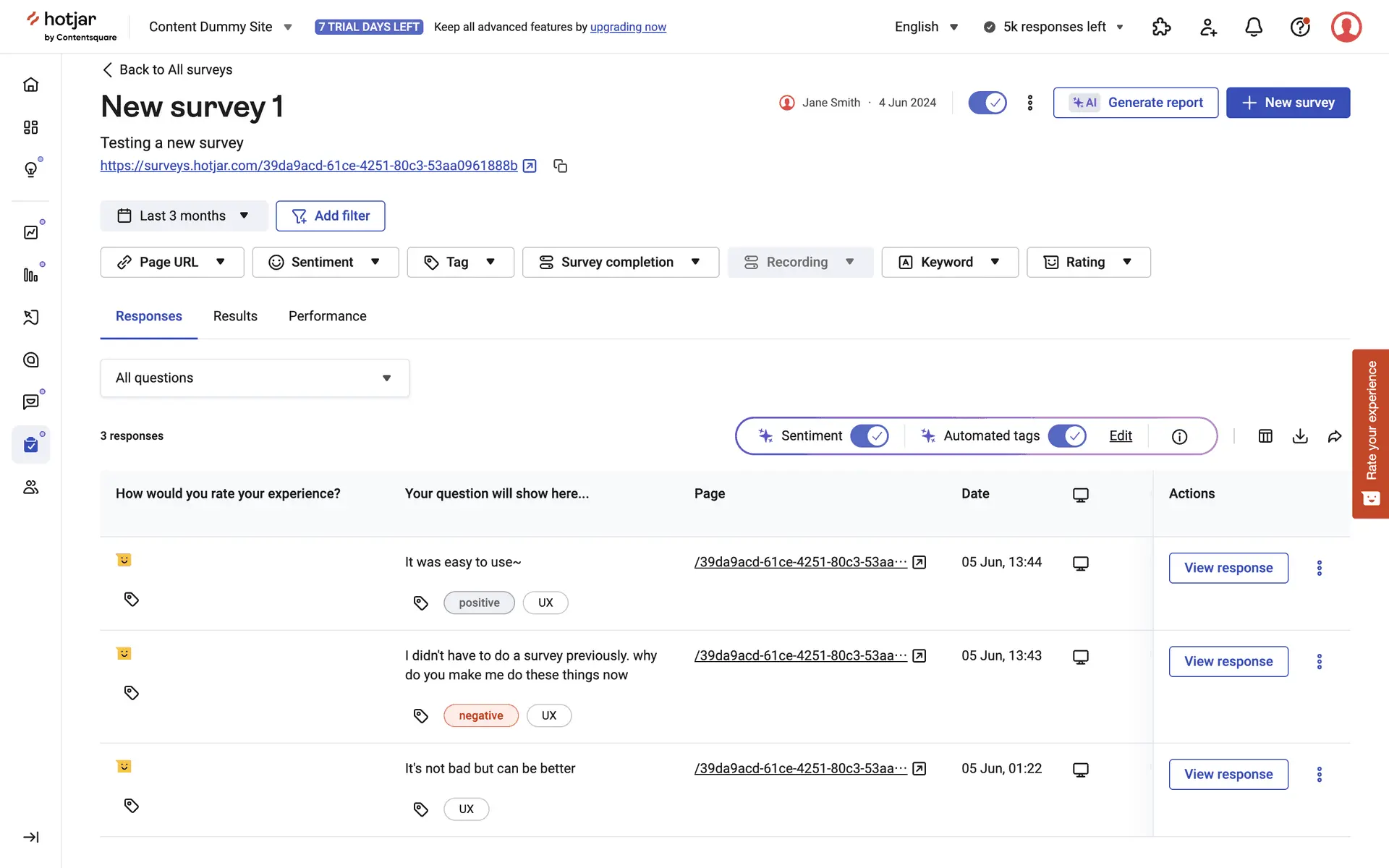This screenshot has height=868, width=1389.
Task: Click the upgrading now link
Action: coord(628,27)
